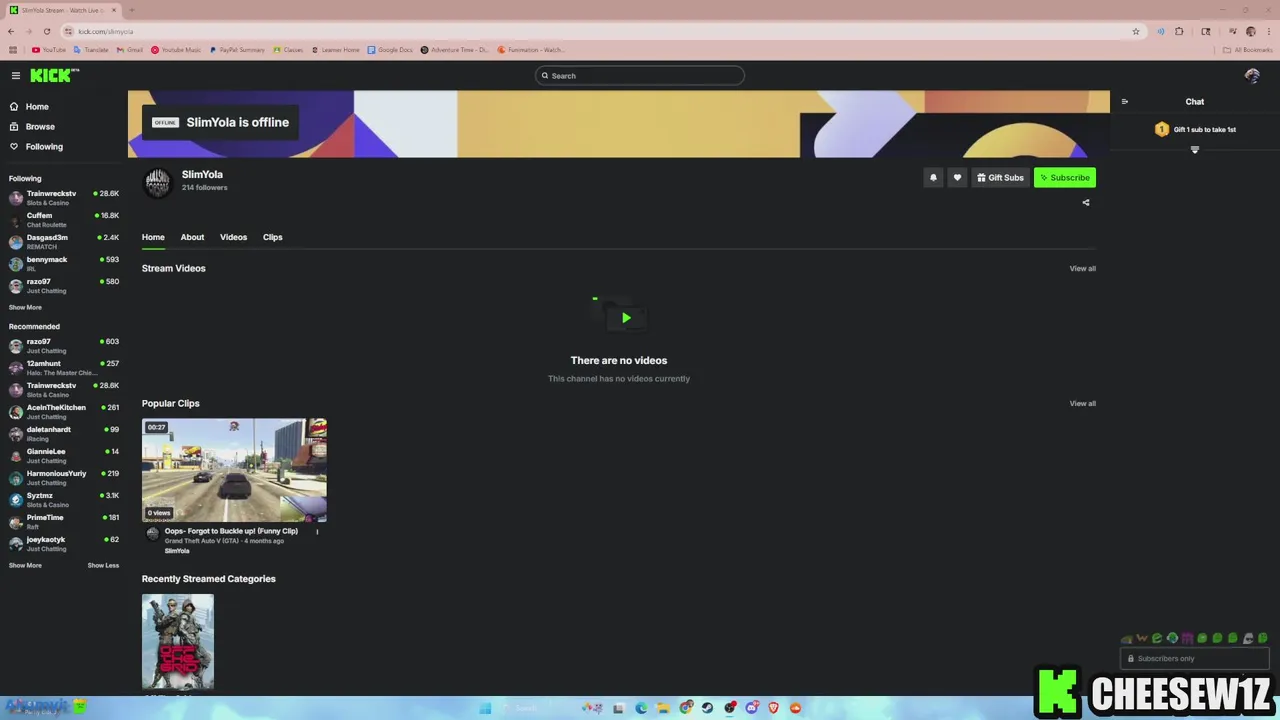Open joeykaotyk in Recommended
The image size is (1280, 720).
click(63, 543)
